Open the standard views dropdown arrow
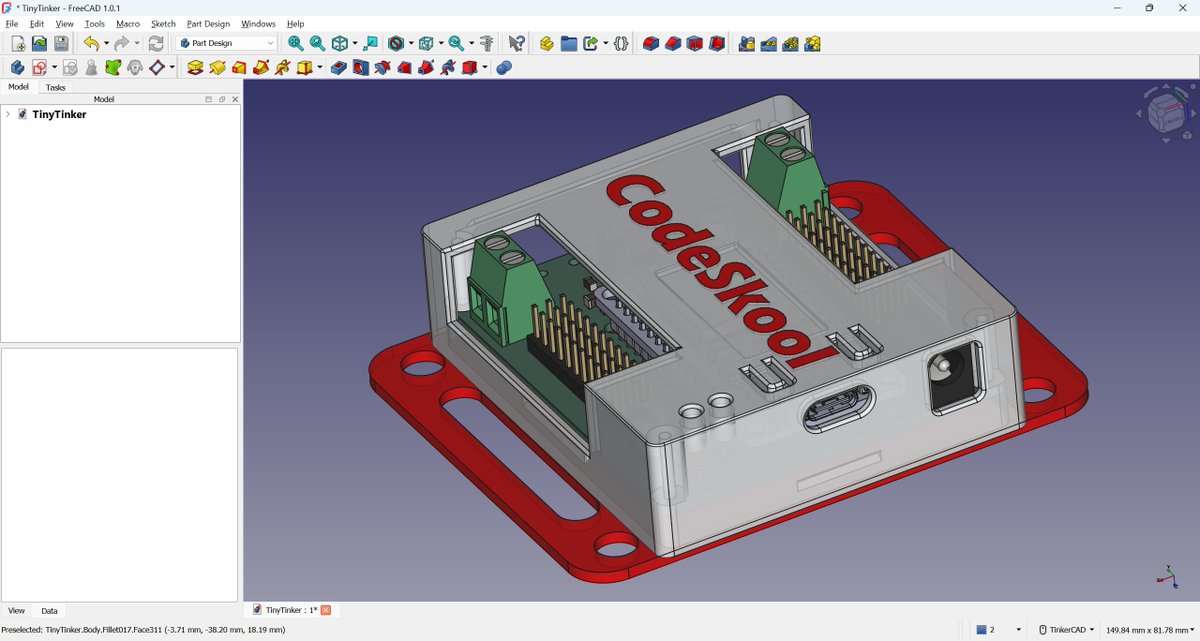This screenshot has height=641, width=1200. point(355,43)
